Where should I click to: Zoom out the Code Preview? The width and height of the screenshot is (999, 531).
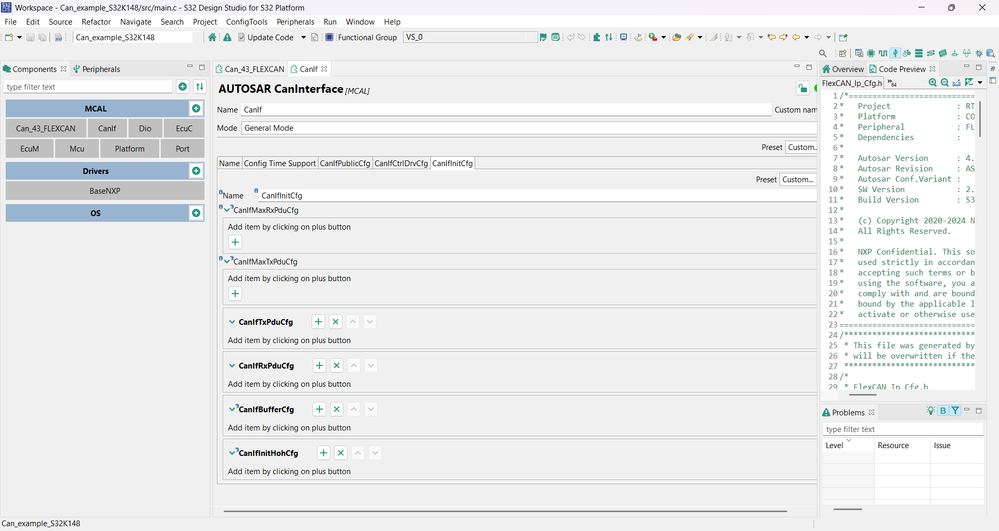pos(945,82)
